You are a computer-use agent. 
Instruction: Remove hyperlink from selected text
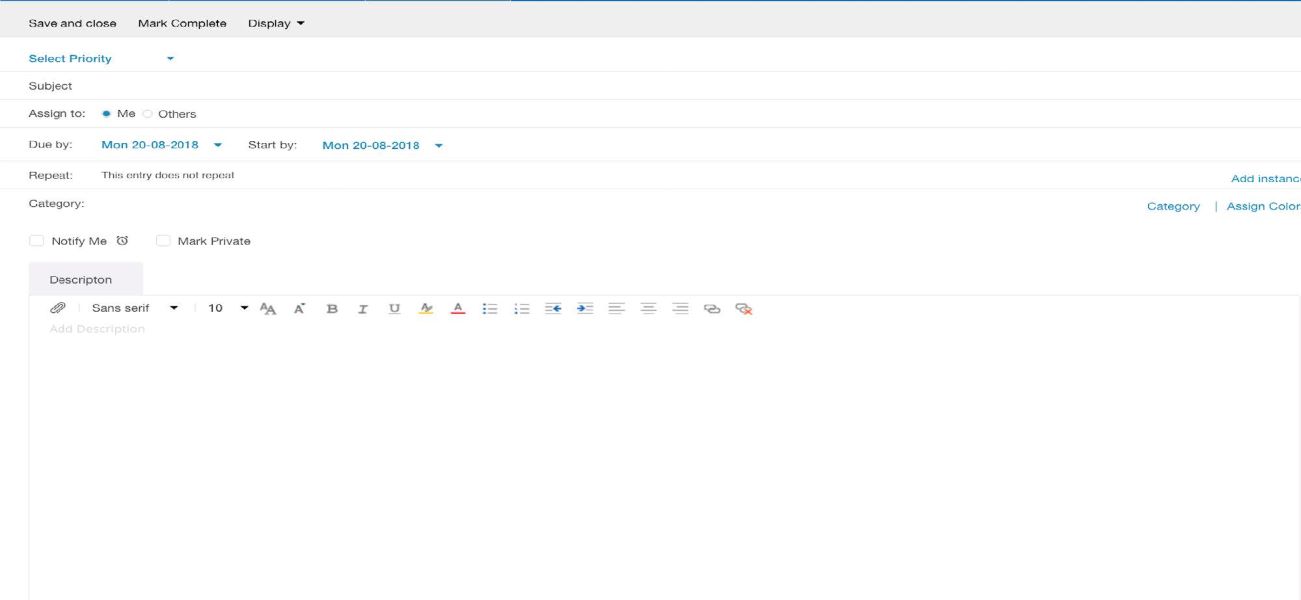743,308
